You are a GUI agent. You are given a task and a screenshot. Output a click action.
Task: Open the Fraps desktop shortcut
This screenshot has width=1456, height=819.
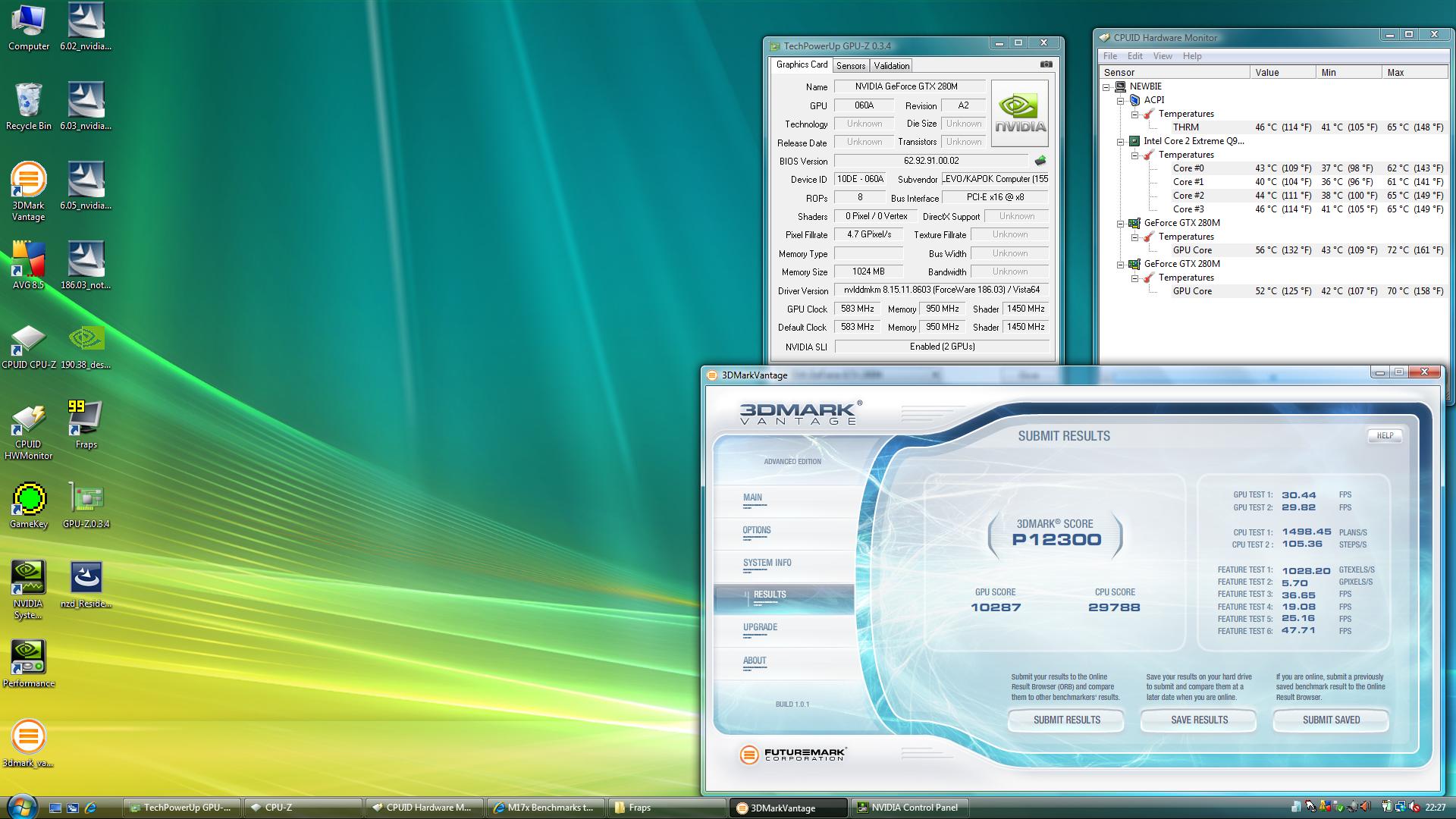click(x=86, y=425)
